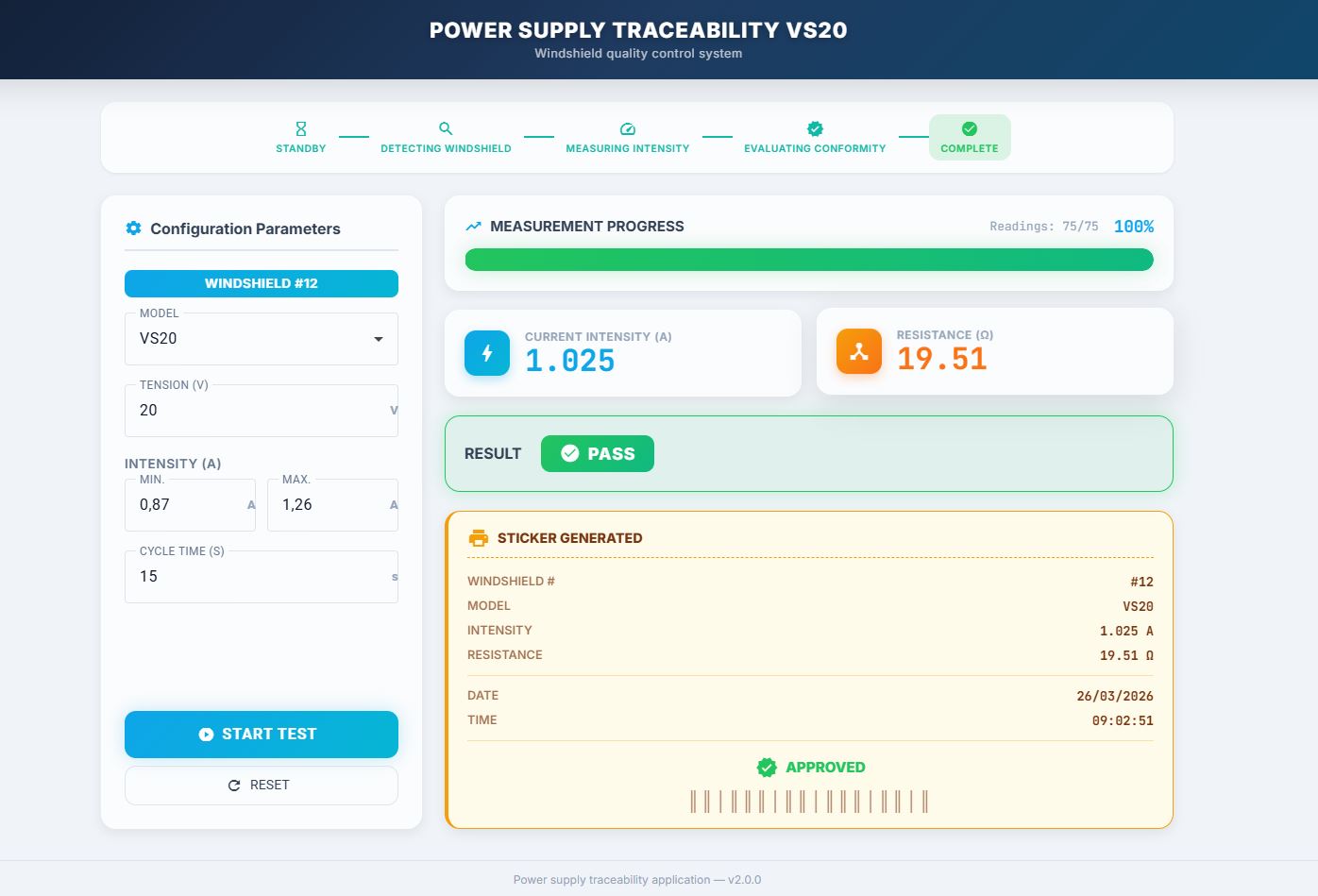
Task: Start the test with Start Test button
Action: click(262, 735)
